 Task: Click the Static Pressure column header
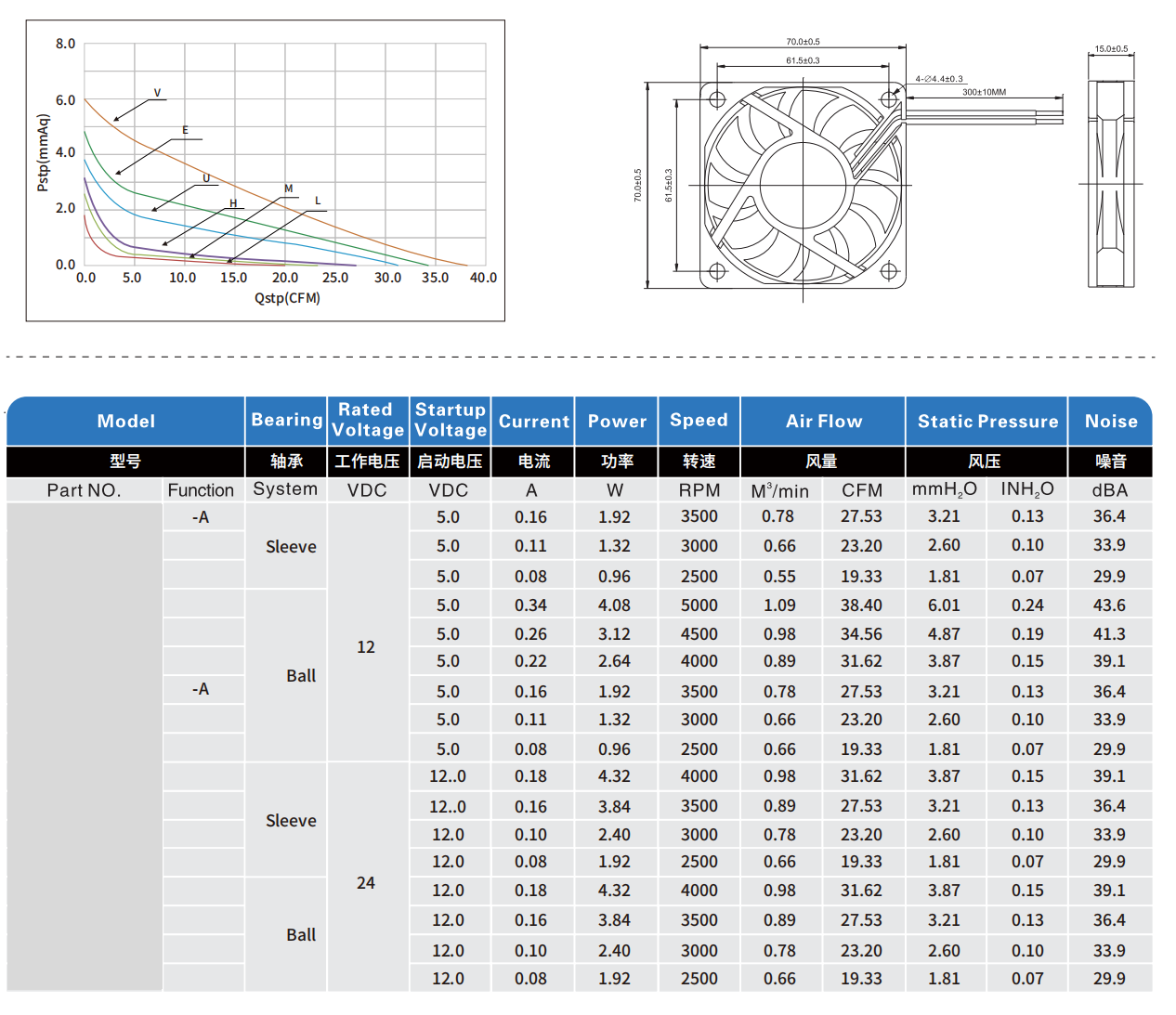(x=987, y=422)
